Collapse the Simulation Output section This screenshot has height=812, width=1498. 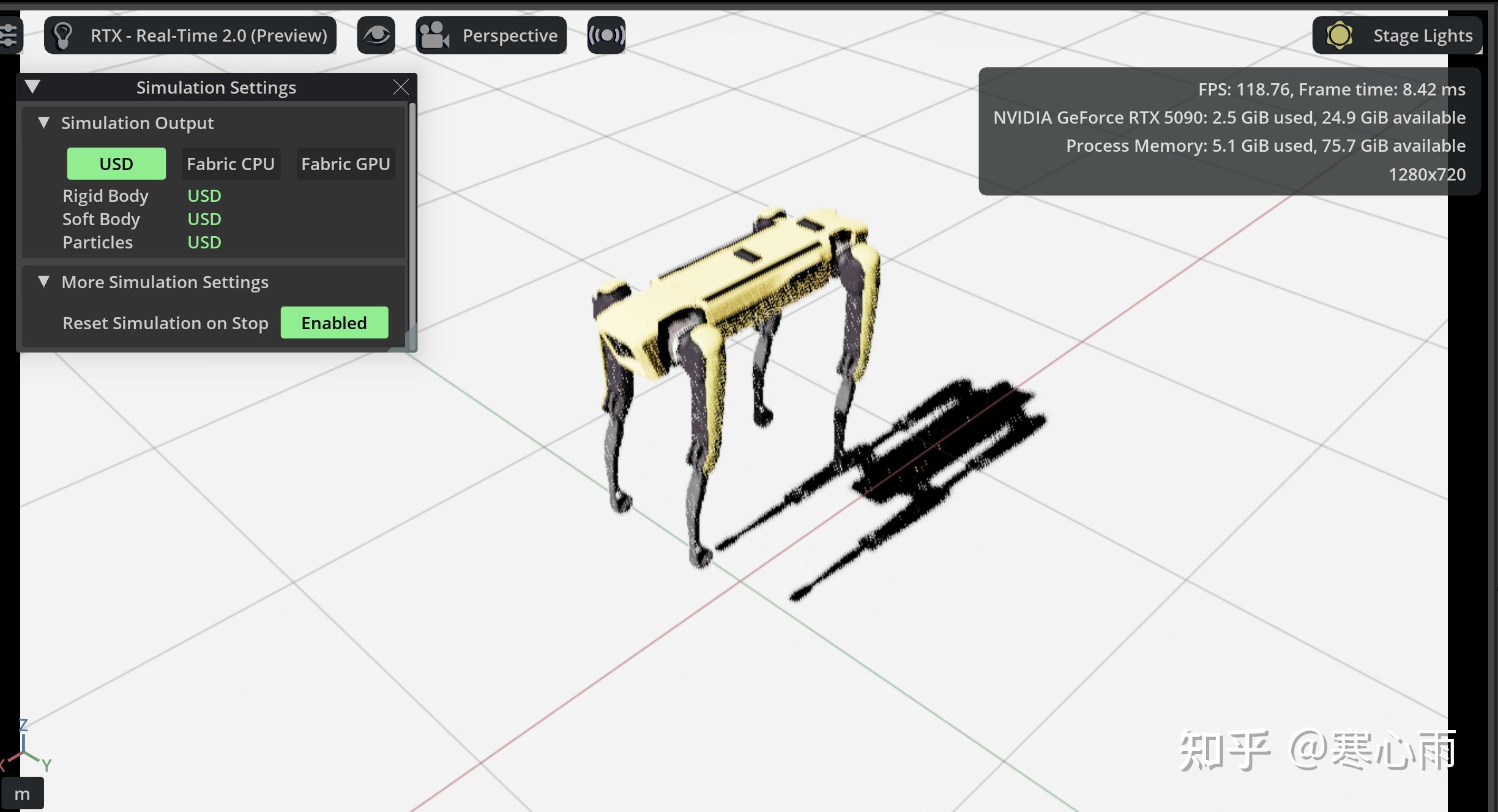43,122
